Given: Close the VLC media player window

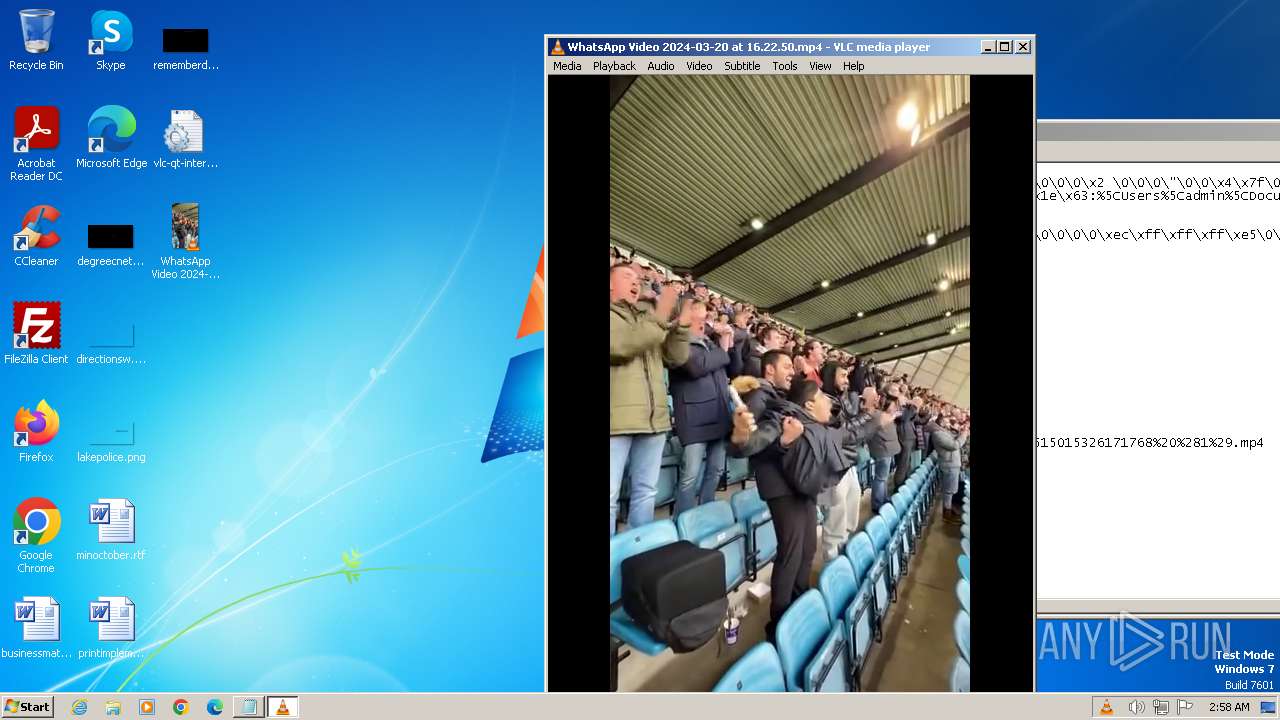Looking at the screenshot, I should click(1023, 47).
